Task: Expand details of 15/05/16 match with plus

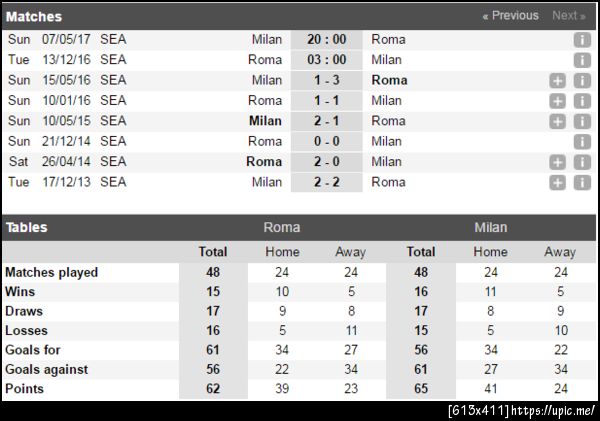Action: [x=557, y=81]
